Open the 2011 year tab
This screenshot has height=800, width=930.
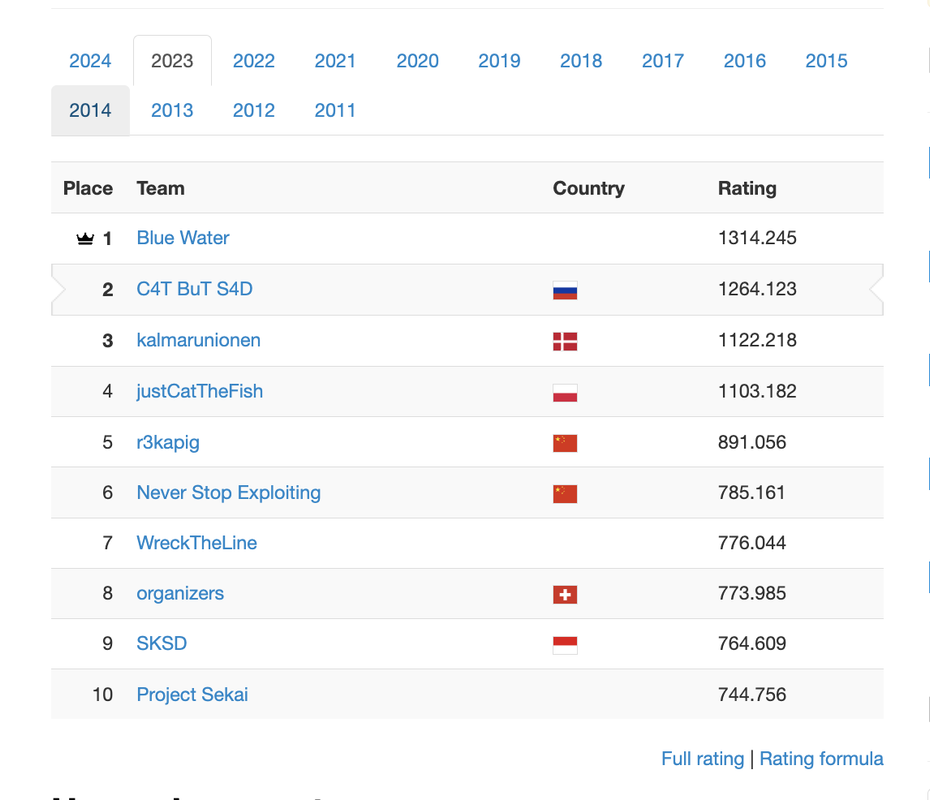tap(335, 110)
